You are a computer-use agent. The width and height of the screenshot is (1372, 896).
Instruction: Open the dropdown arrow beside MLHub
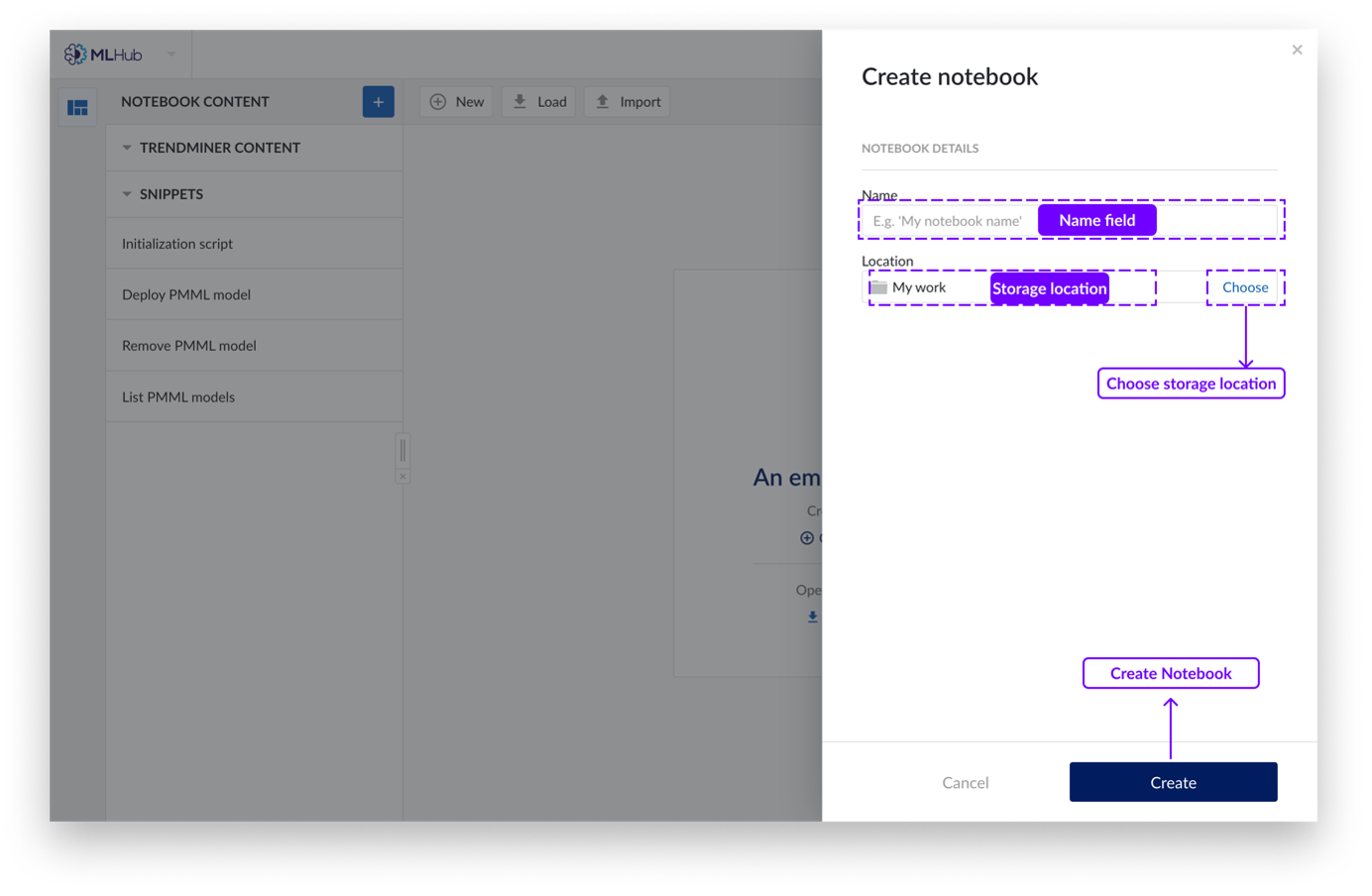(171, 55)
